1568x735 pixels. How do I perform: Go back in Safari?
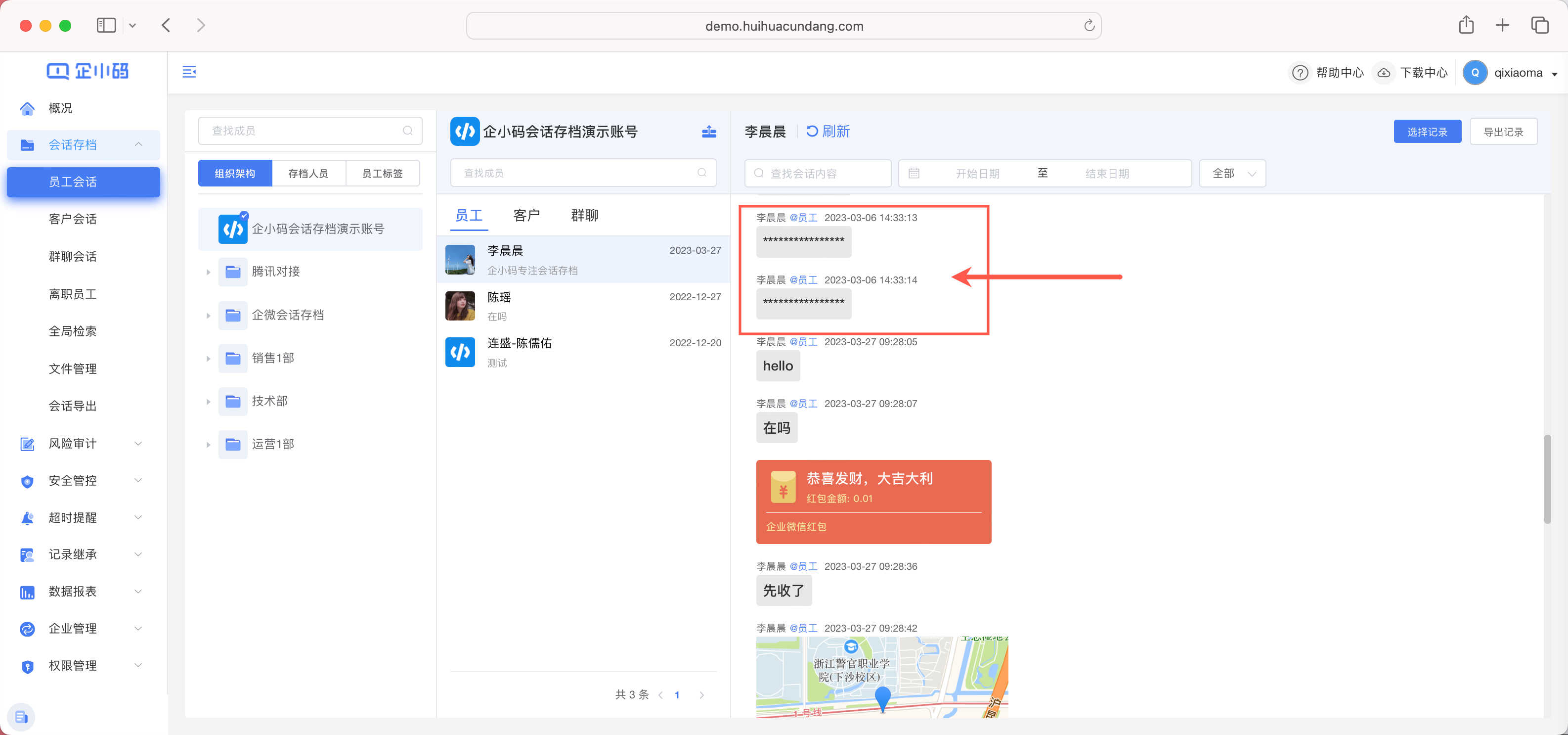pos(166,25)
